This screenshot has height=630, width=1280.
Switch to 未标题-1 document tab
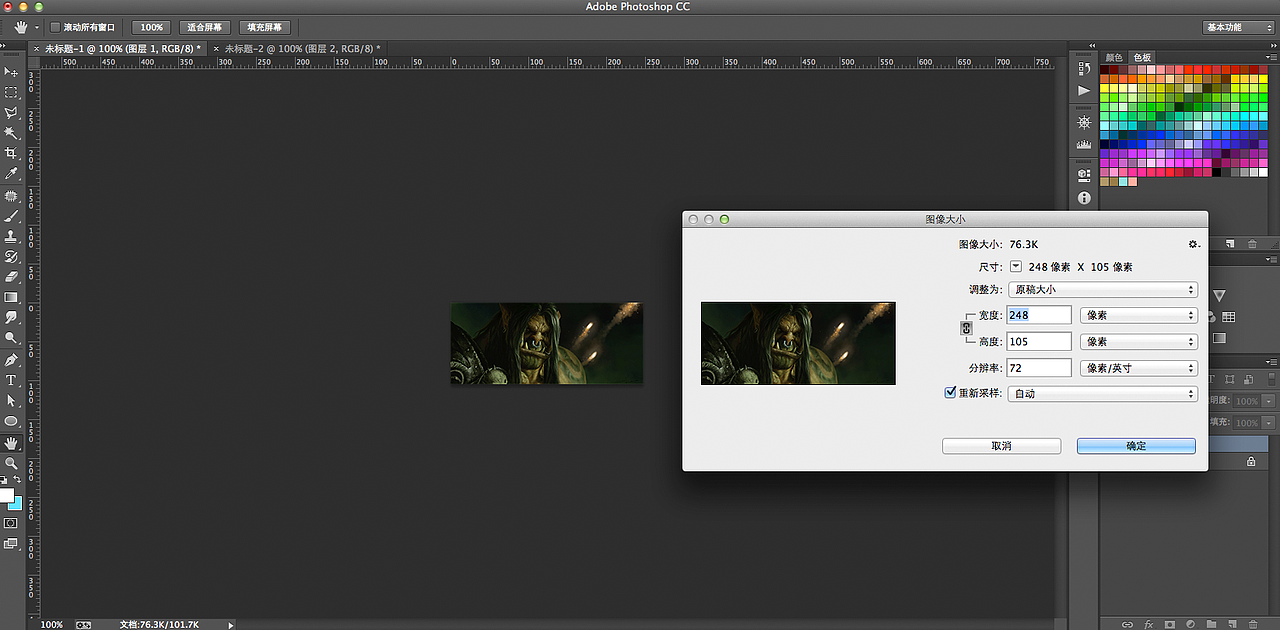click(122, 48)
